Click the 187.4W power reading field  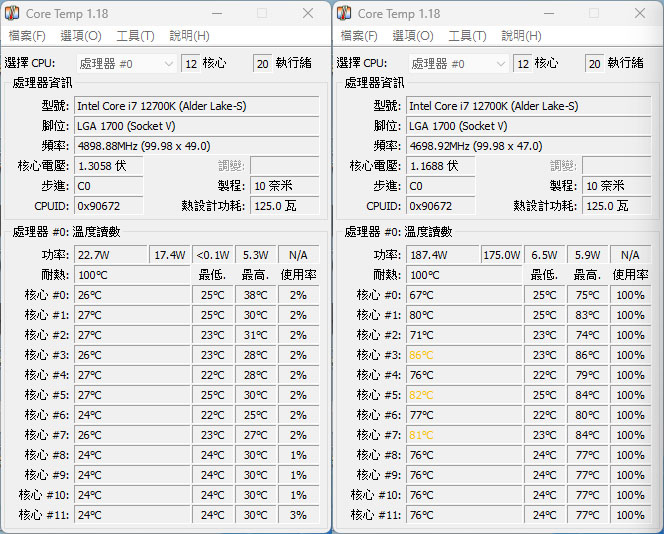pyautogui.click(x=443, y=255)
